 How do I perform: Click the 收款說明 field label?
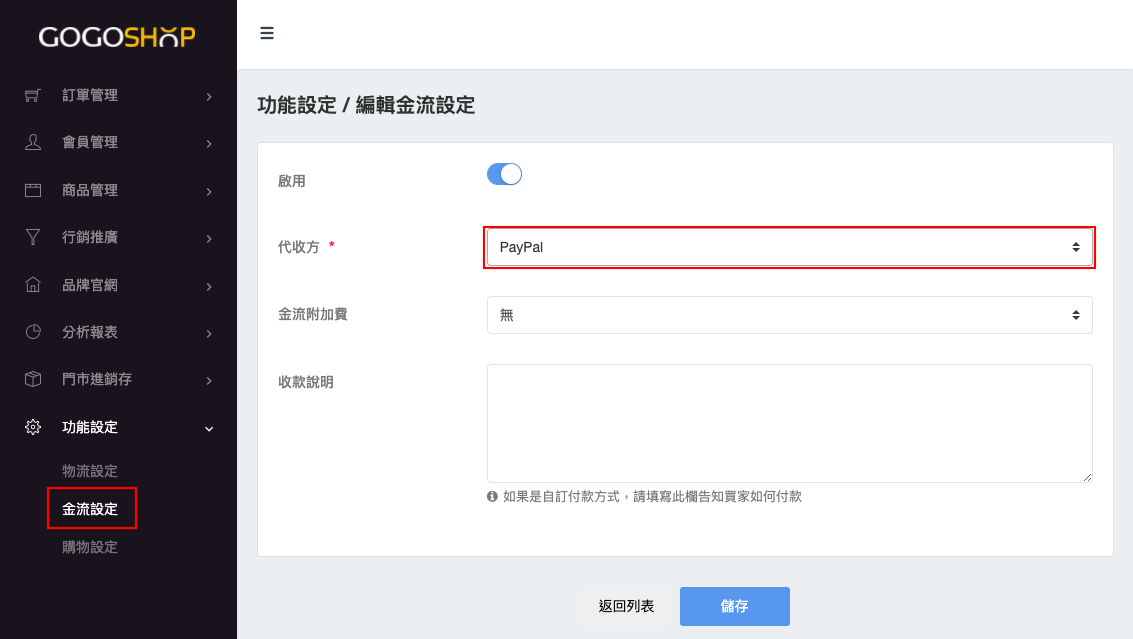tap(306, 382)
